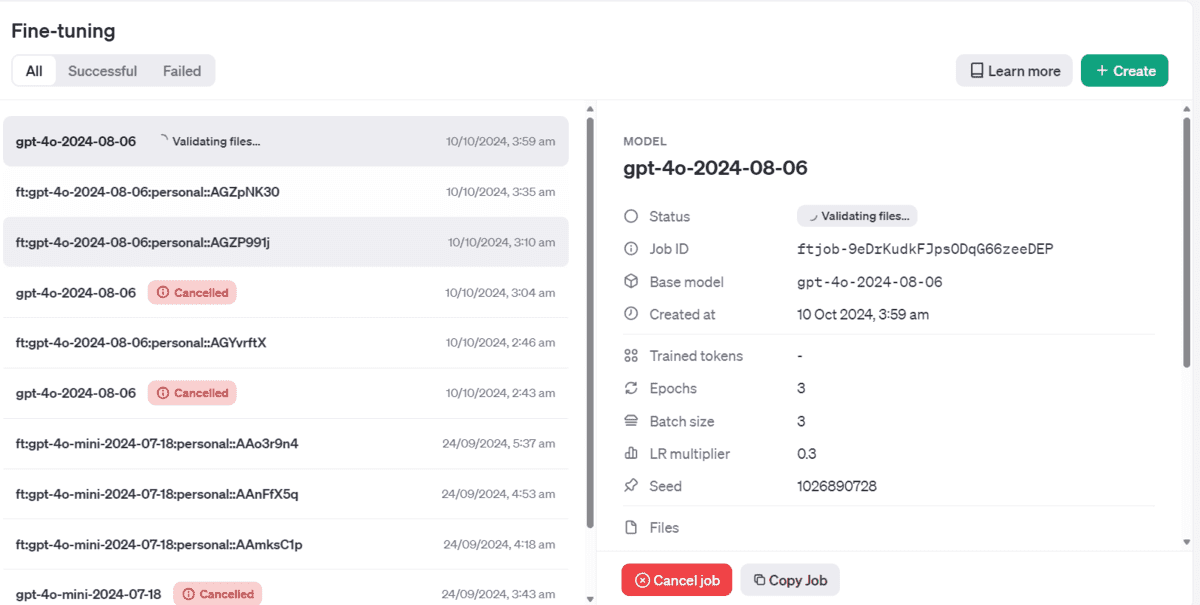This screenshot has width=1200, height=605.
Task: Click the Base model cube icon
Action: pos(630,282)
